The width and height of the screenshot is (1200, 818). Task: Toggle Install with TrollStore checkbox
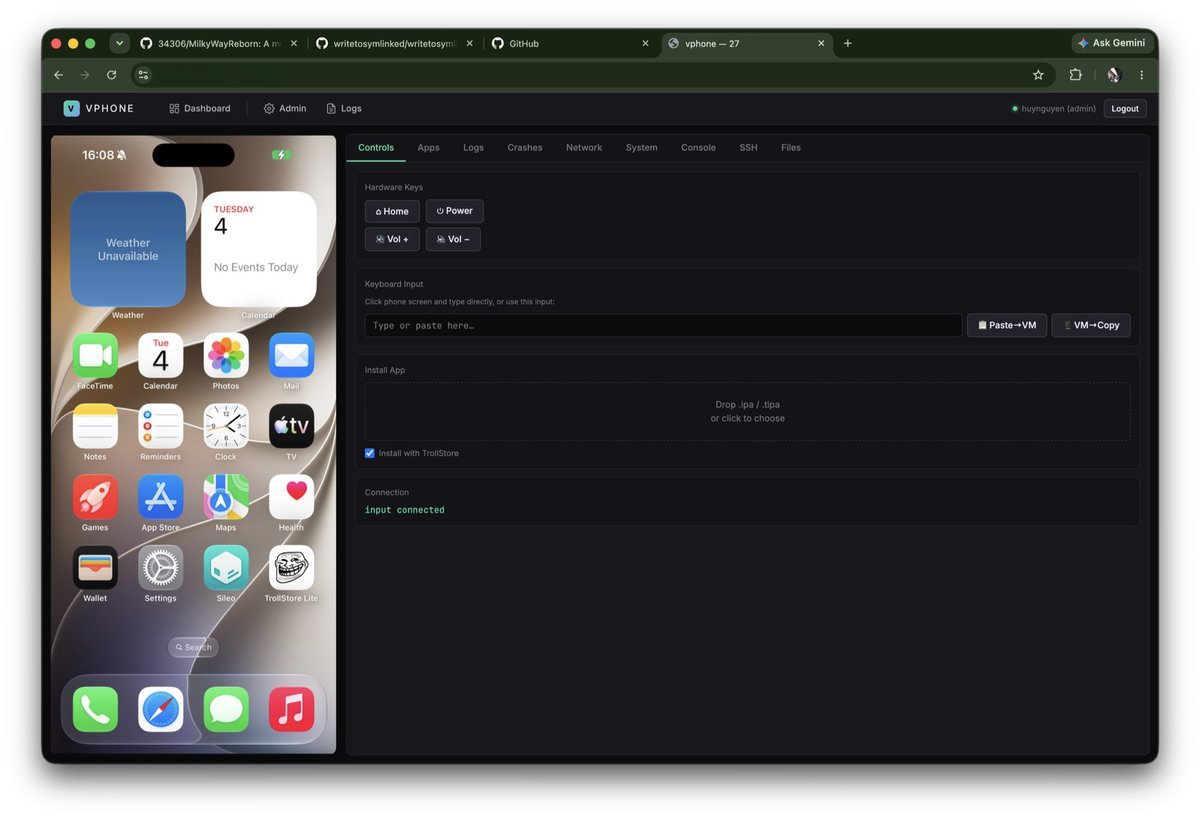point(370,453)
